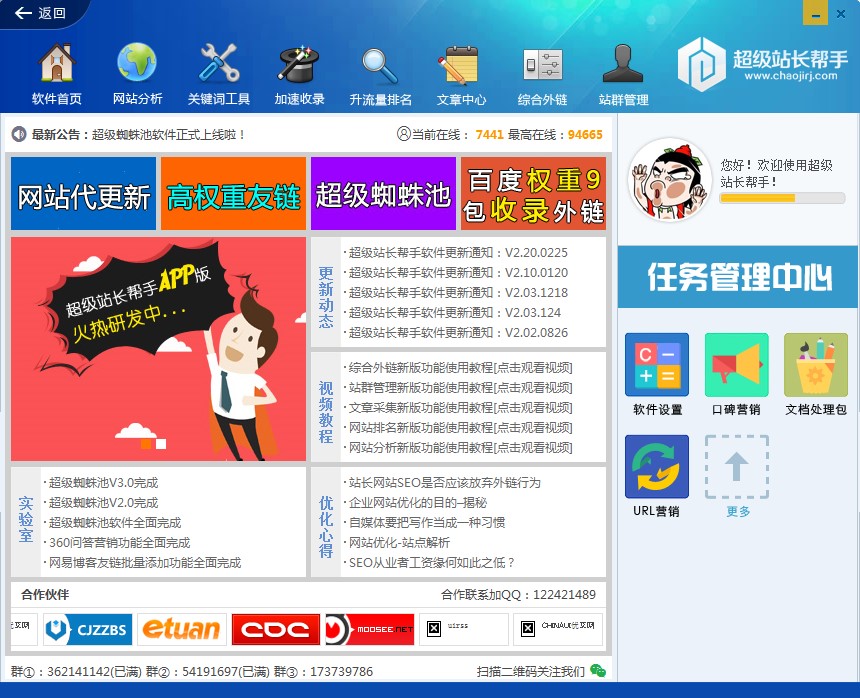Click the CJZZBS partner logo
This screenshot has width=860, height=698.
(88, 629)
